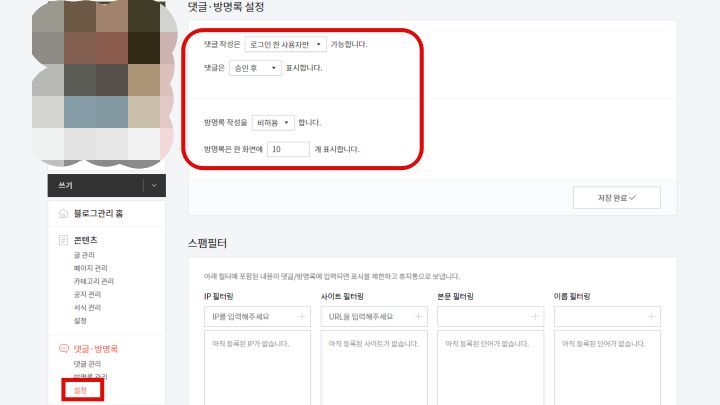
Task: Click the 아직 등록된 IP가 없습니다 text
Action: coord(251,343)
